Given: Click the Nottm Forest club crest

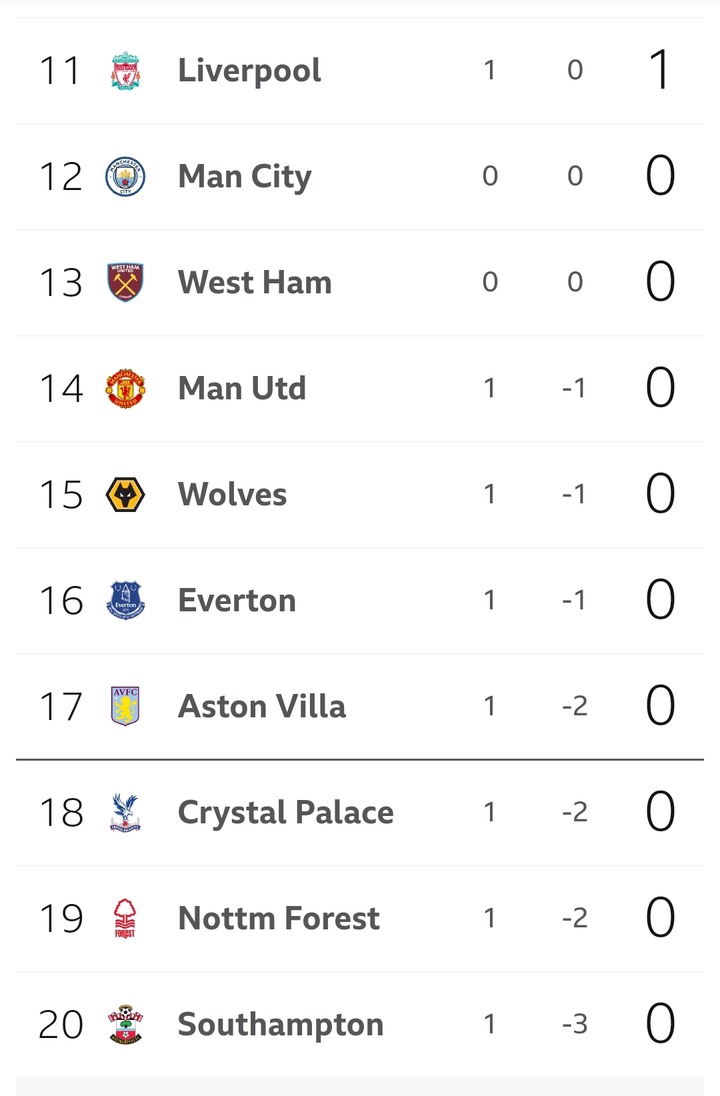Looking at the screenshot, I should tap(126, 919).
